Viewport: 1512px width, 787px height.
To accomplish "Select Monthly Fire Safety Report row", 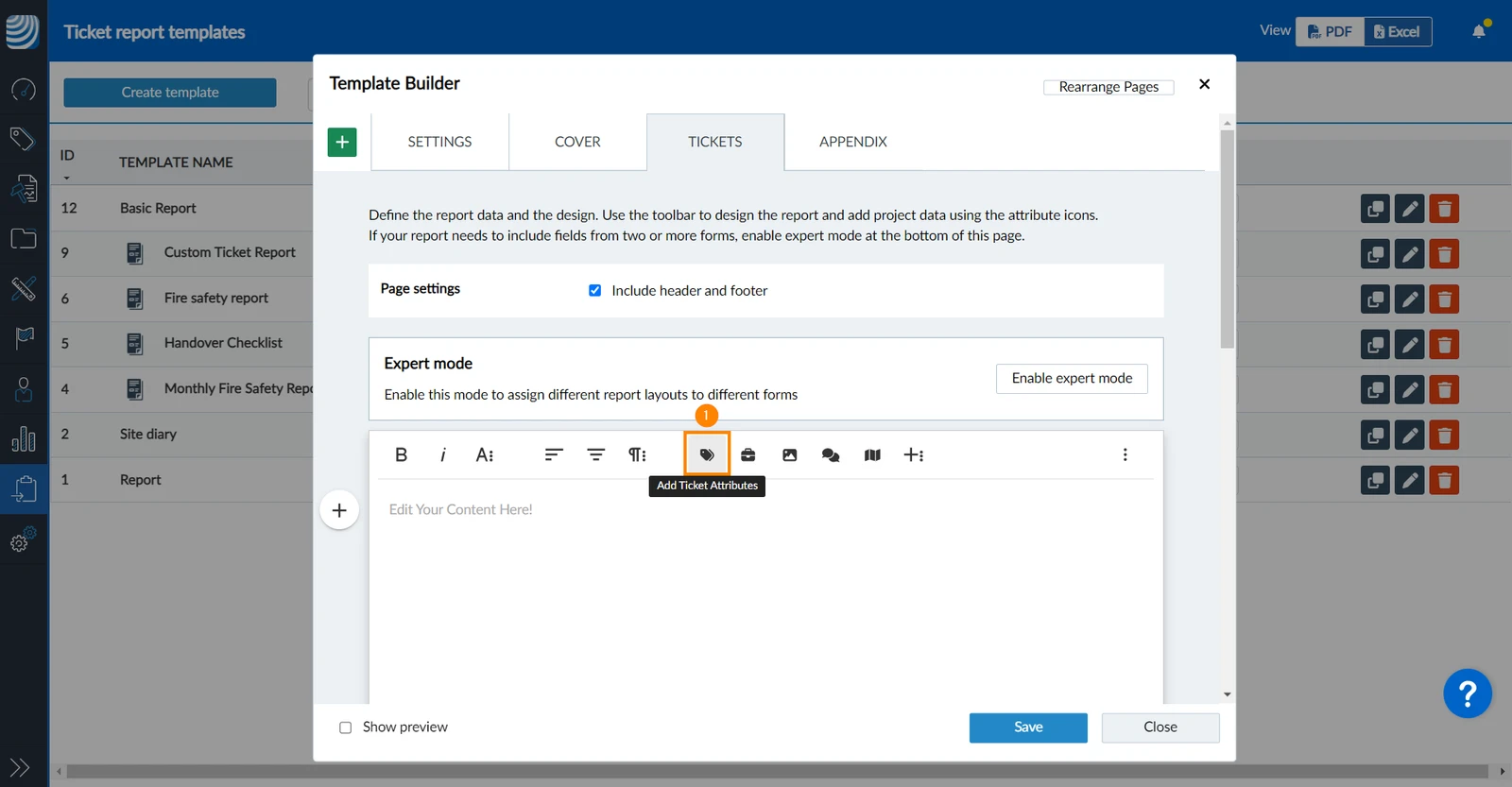I will click(x=181, y=389).
